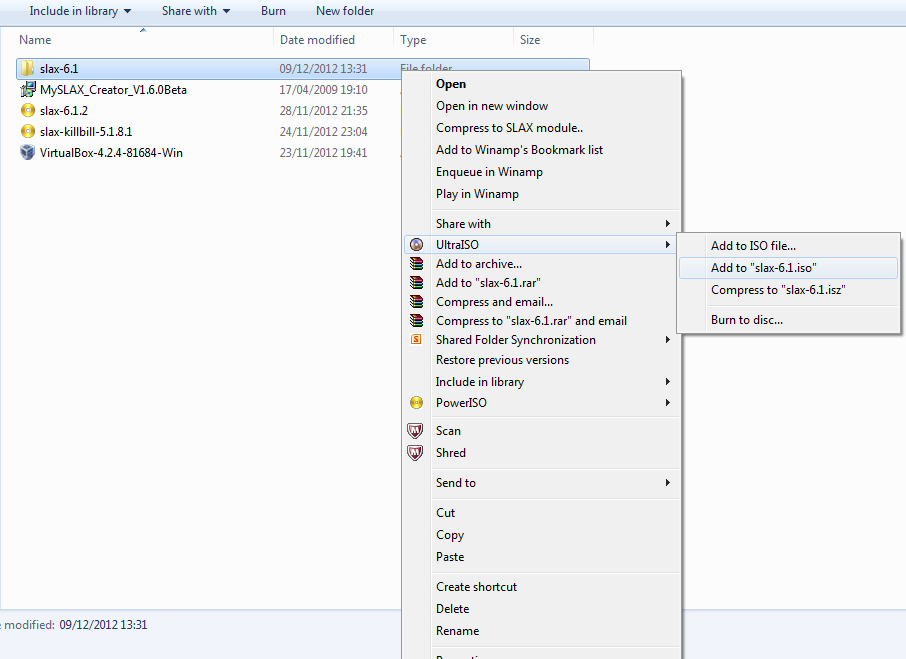Choose Compress to SLAX module

click(x=509, y=128)
